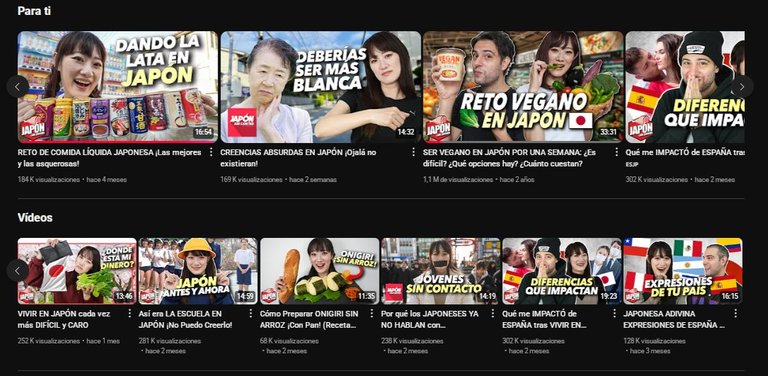This screenshot has width=768, height=376.
Task: Click the 184 K visualizaciones text
Action: 48,180
